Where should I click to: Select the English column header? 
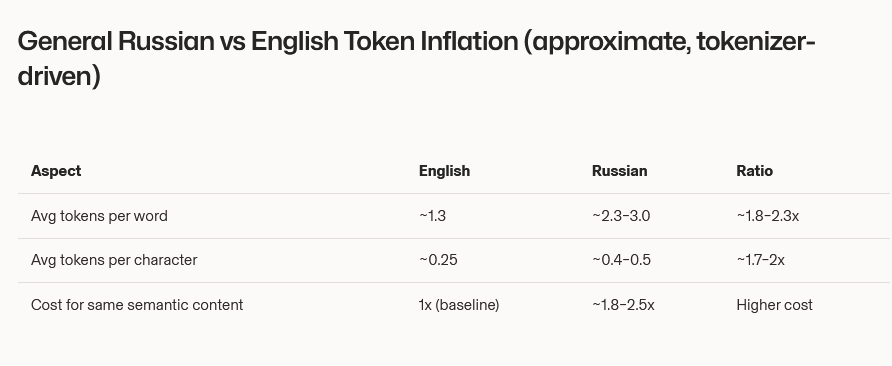click(x=444, y=171)
